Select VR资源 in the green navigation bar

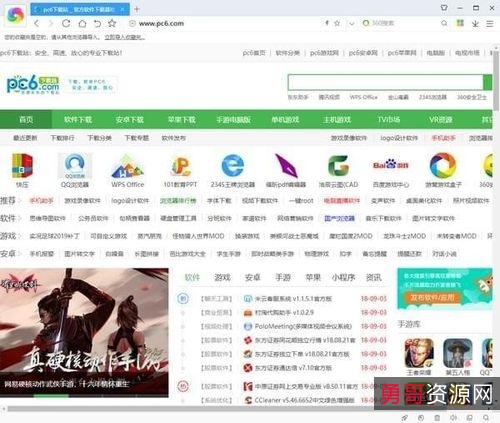[x=441, y=119]
